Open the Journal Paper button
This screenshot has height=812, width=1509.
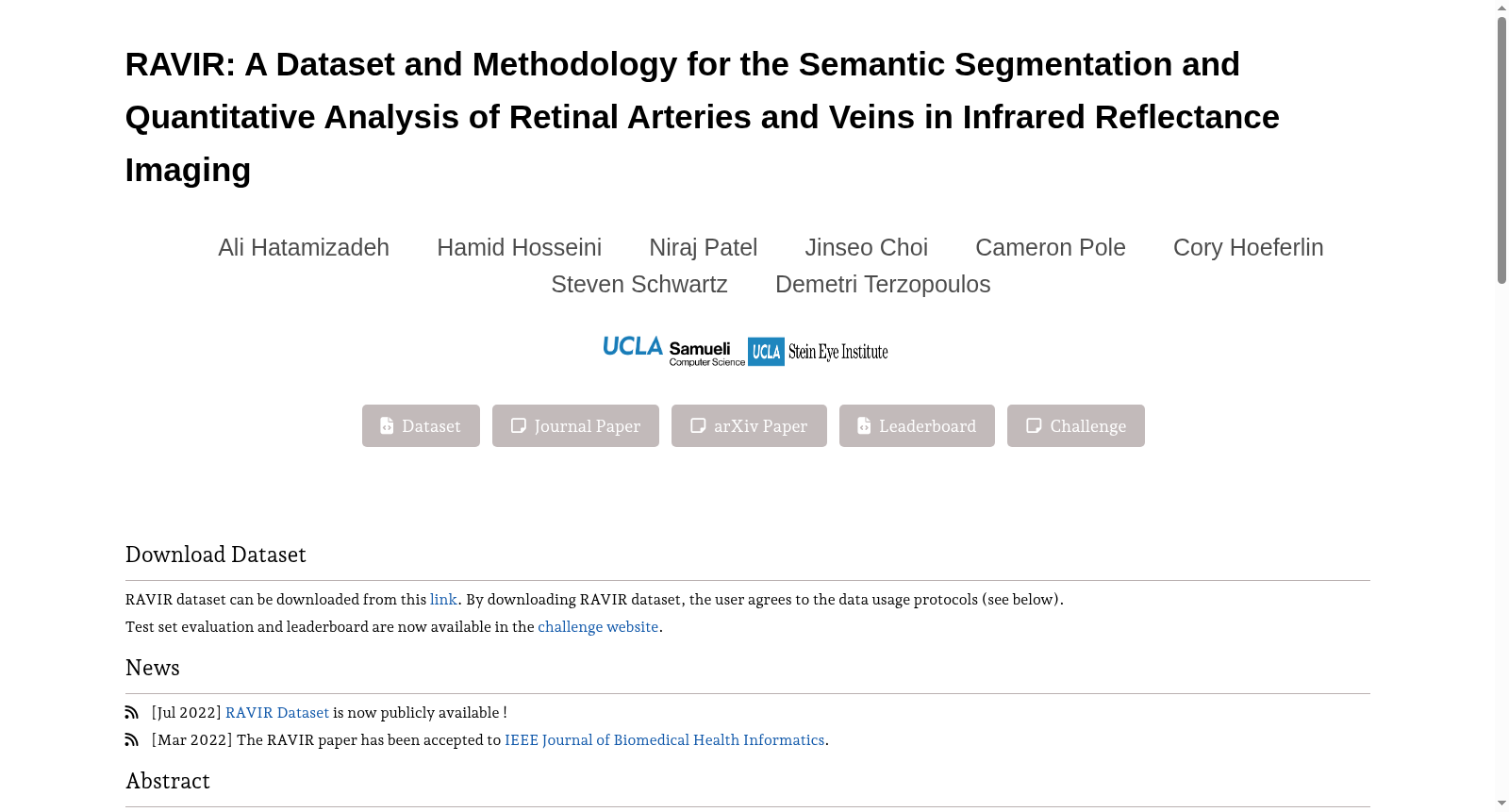tap(575, 426)
